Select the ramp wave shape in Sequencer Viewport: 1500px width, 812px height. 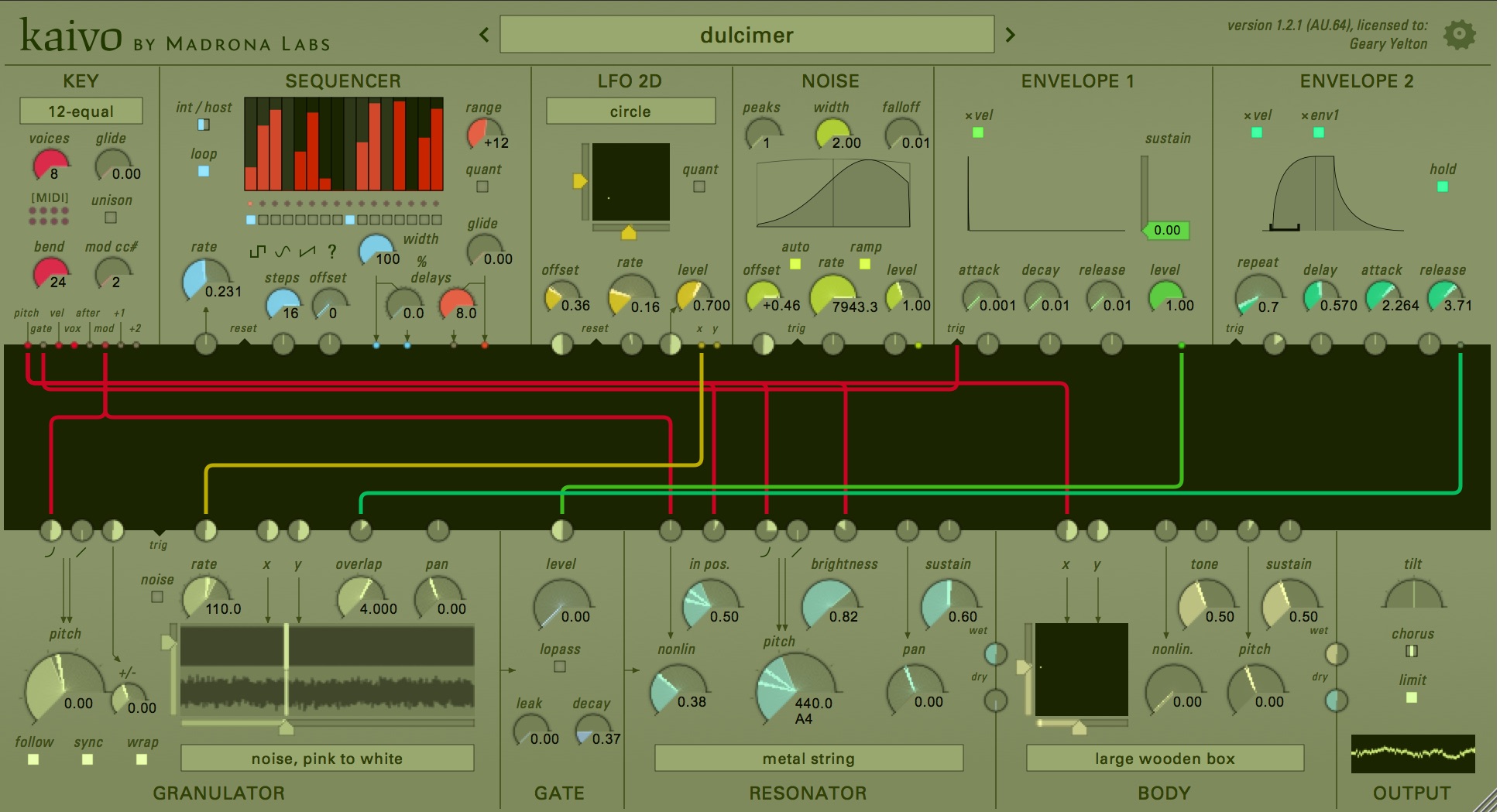(x=307, y=252)
